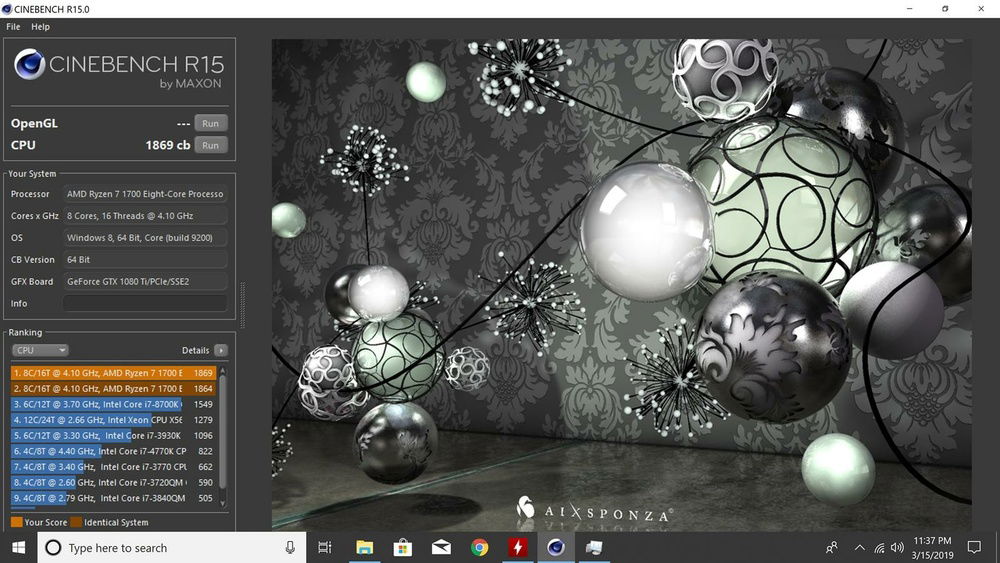The width and height of the screenshot is (1000, 563).
Task: Click the Your Score orange color swatch
Action: [16, 522]
